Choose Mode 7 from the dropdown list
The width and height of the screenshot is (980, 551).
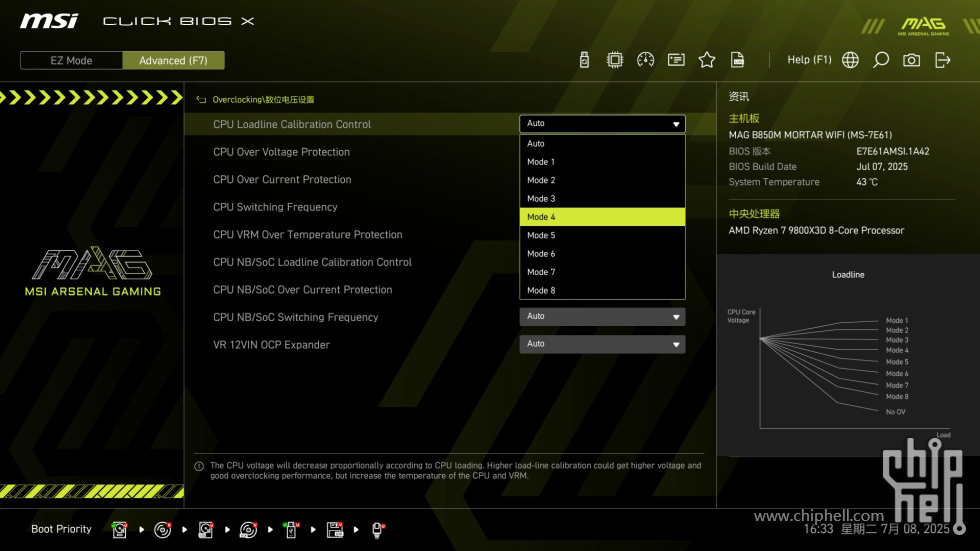[x=602, y=272]
